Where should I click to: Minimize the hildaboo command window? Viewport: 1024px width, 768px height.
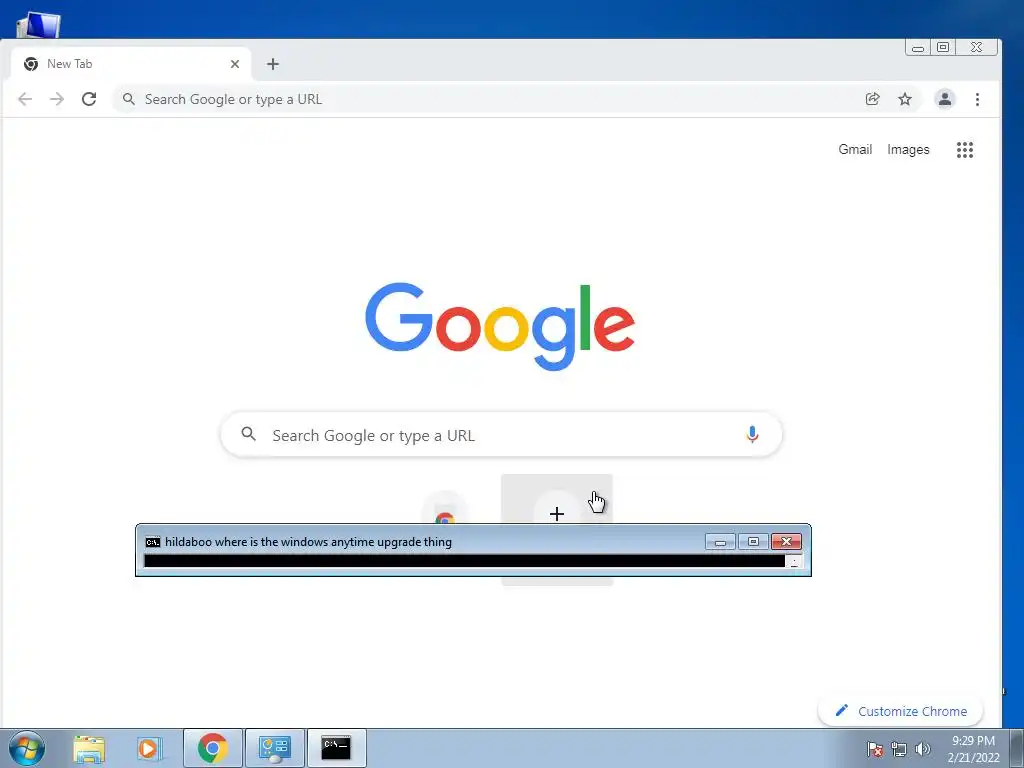click(x=720, y=542)
